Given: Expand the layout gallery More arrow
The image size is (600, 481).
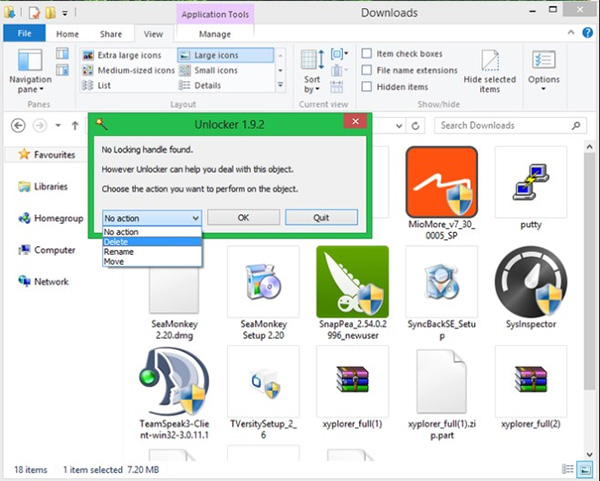Looking at the screenshot, I should tap(280, 85).
